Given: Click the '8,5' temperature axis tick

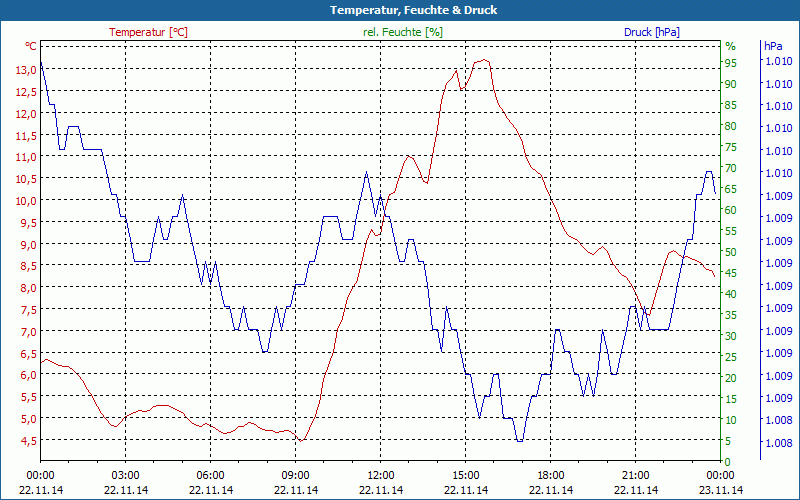Looking at the screenshot, I should click(29, 266).
